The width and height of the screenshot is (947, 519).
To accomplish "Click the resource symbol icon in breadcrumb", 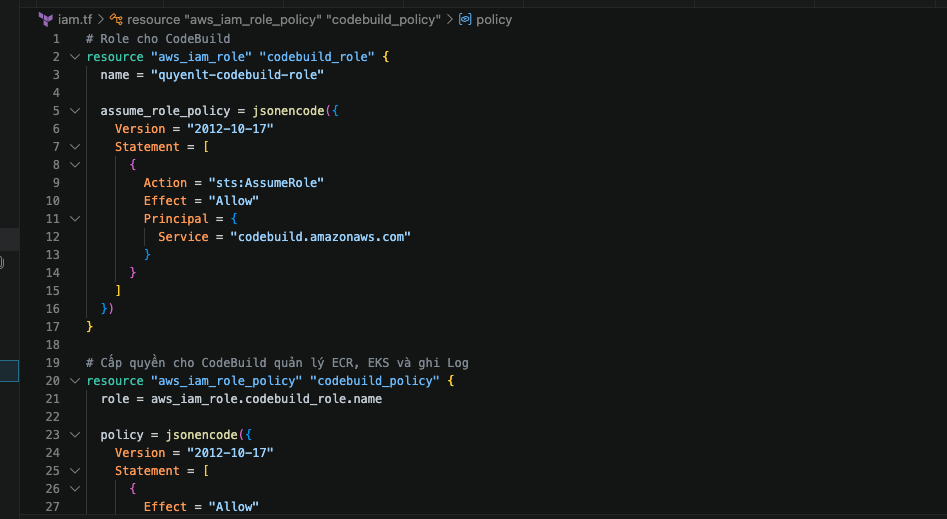I will pyautogui.click(x=116, y=19).
